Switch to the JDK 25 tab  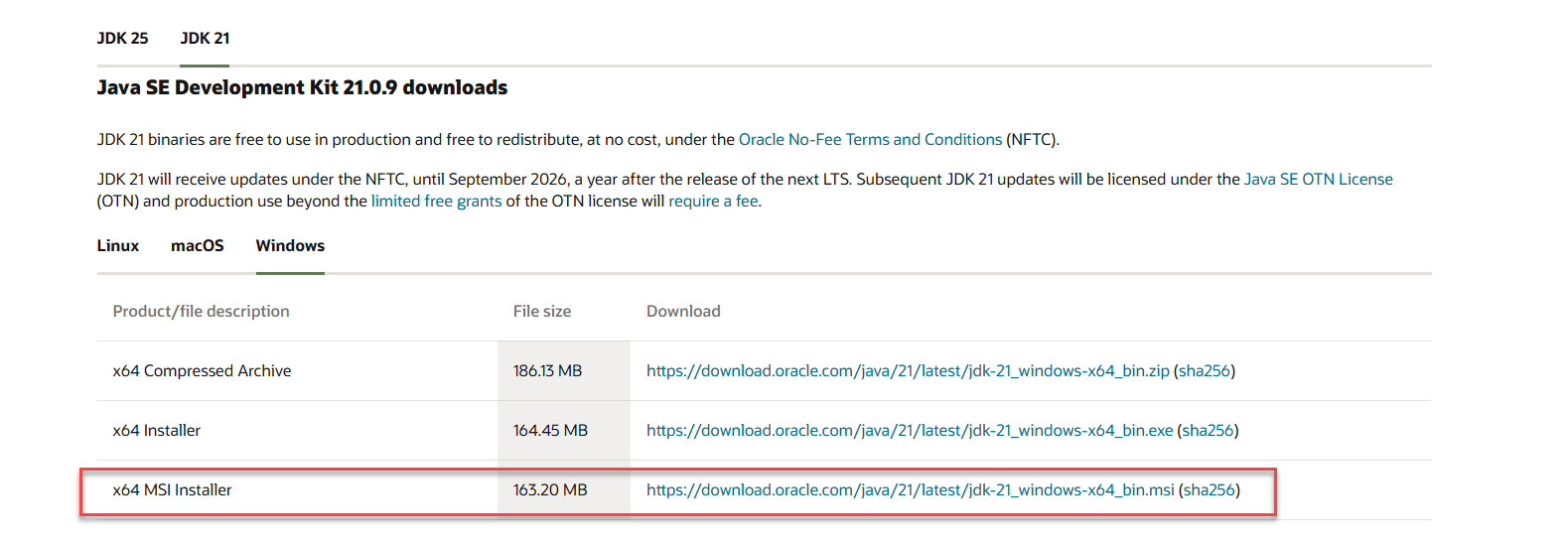[x=122, y=39]
